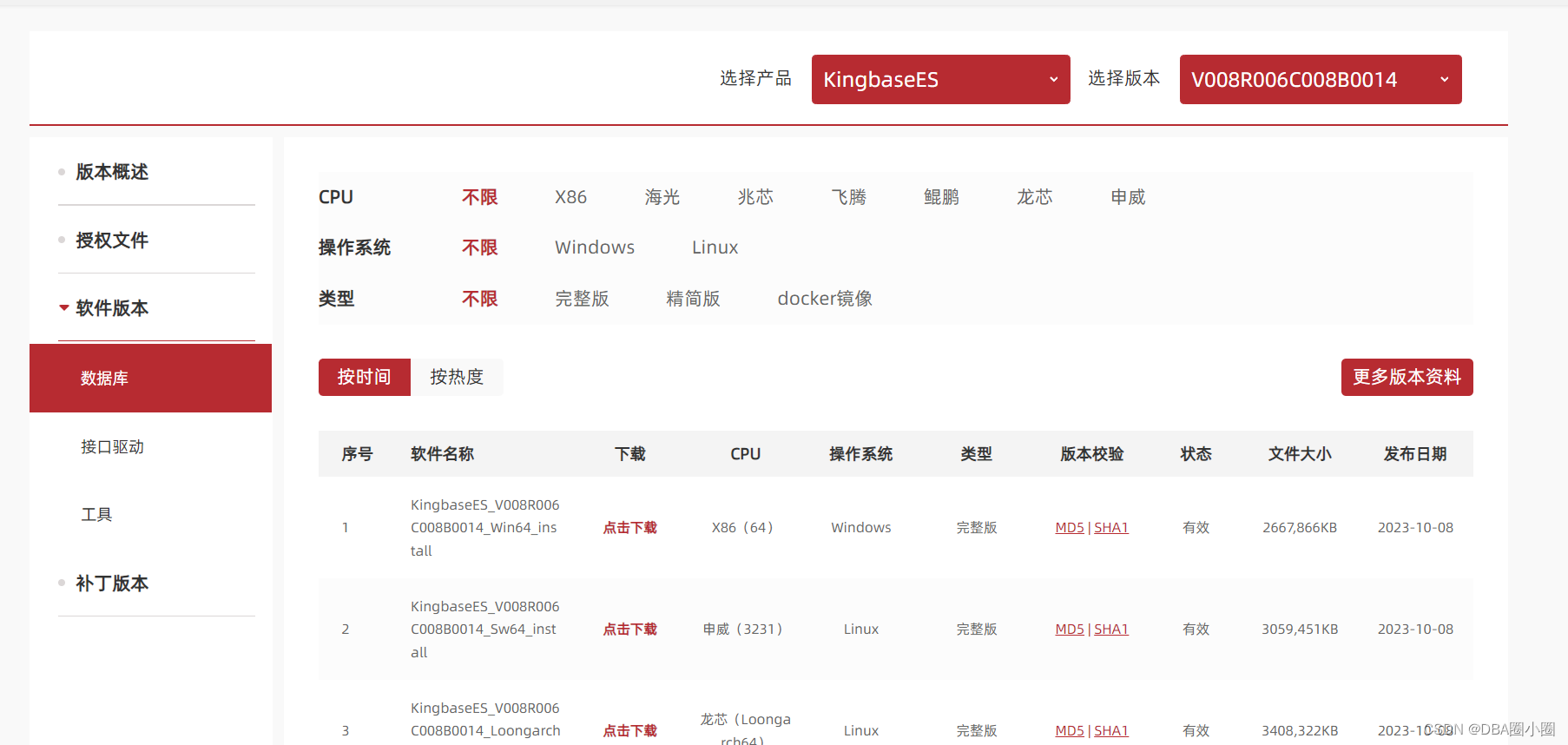The height and width of the screenshot is (745, 1568).
Task: Filter CPU by X86
Action: point(570,197)
